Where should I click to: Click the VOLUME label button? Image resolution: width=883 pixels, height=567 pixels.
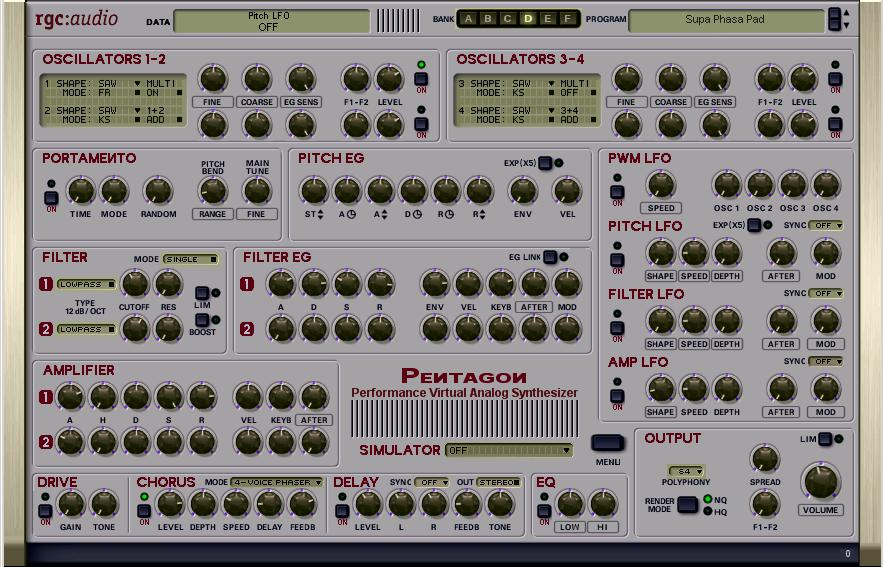[x=820, y=510]
